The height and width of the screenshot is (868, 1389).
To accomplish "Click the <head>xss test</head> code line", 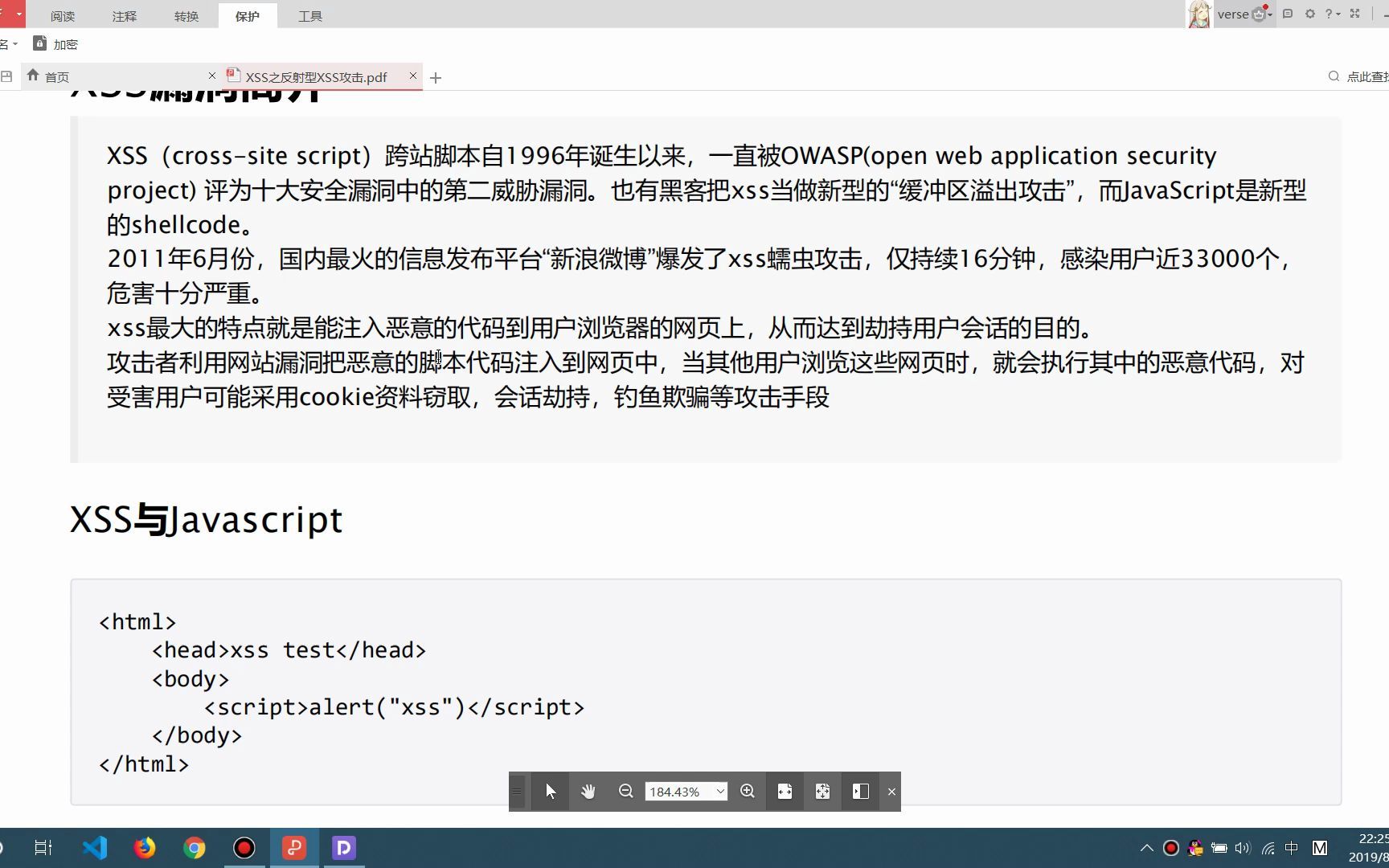I will (x=289, y=650).
